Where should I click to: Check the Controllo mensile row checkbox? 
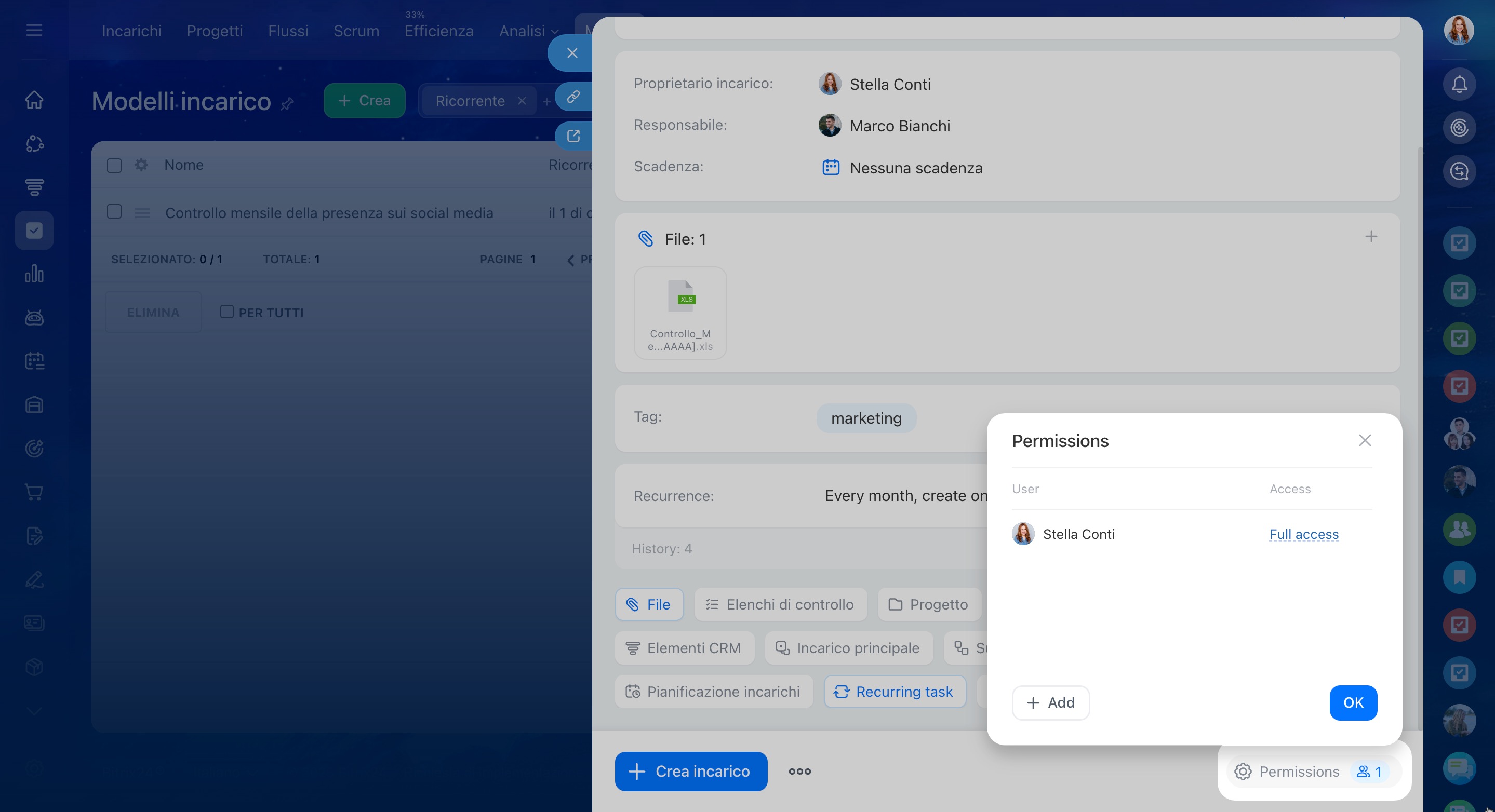point(114,212)
